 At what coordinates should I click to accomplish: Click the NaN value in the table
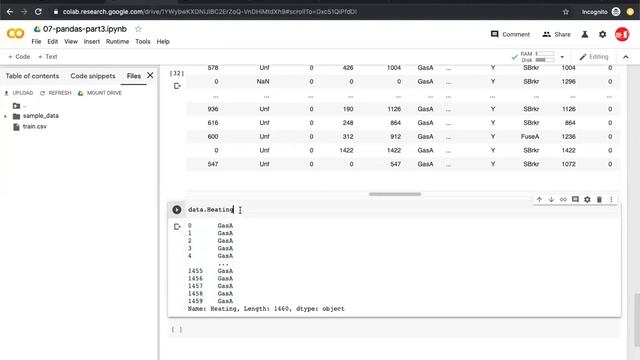263,82
